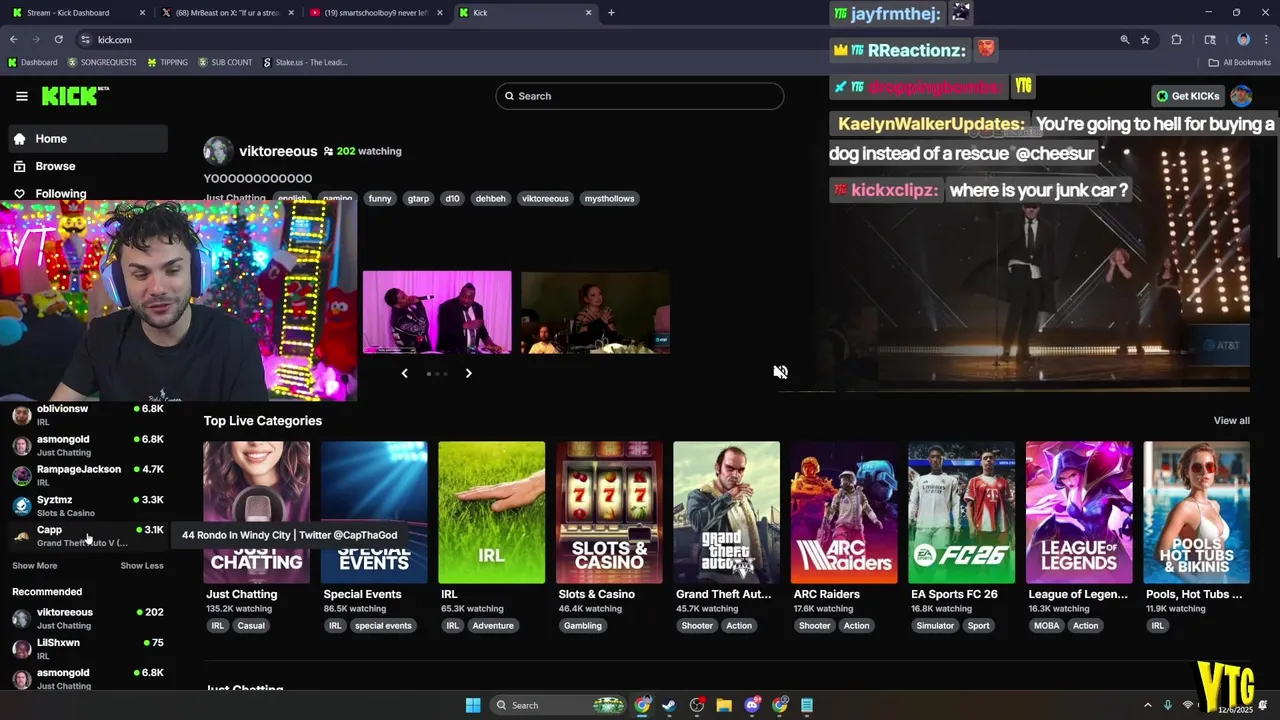Open Pools, Hot Tubs & Bikinis card
This screenshot has width=1280, height=720.
[1196, 512]
